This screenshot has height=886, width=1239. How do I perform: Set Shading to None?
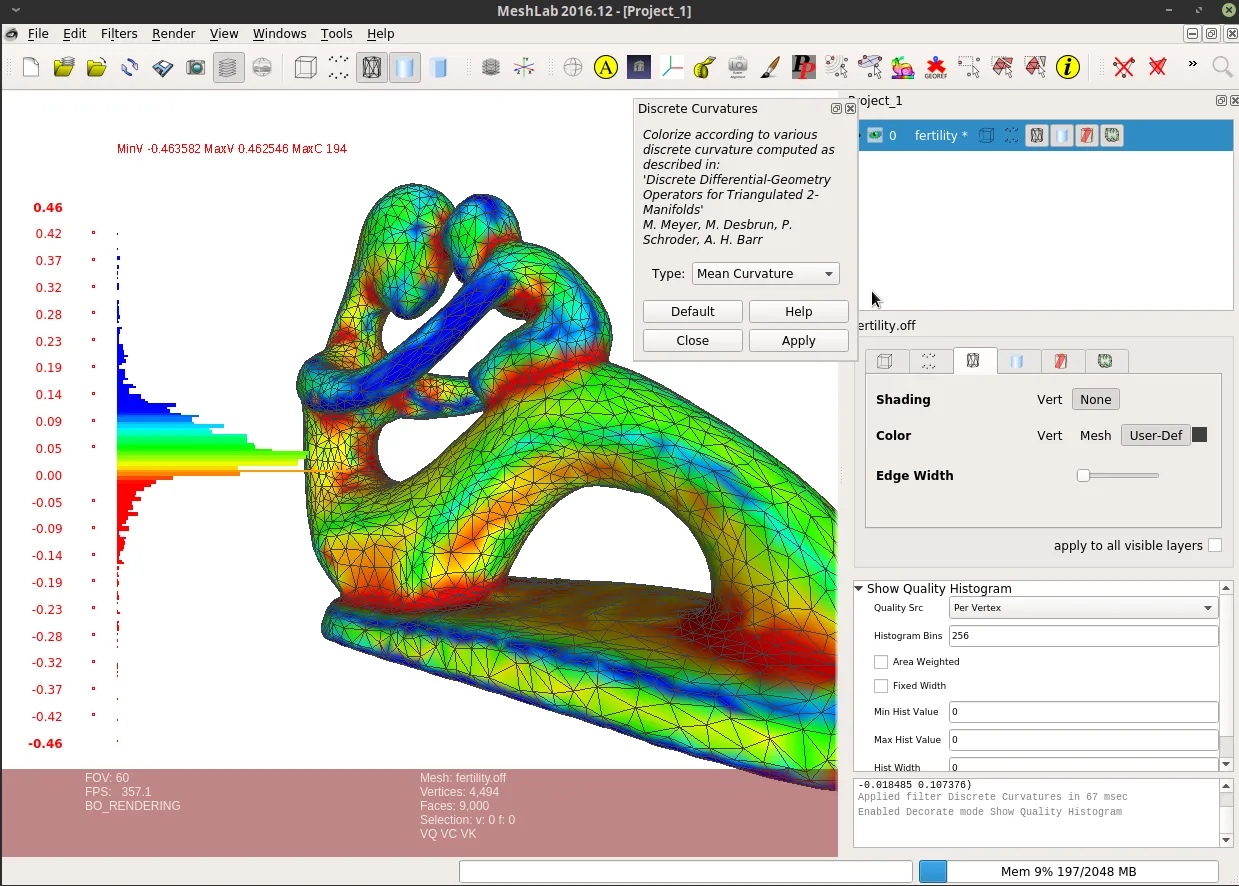[1095, 400]
